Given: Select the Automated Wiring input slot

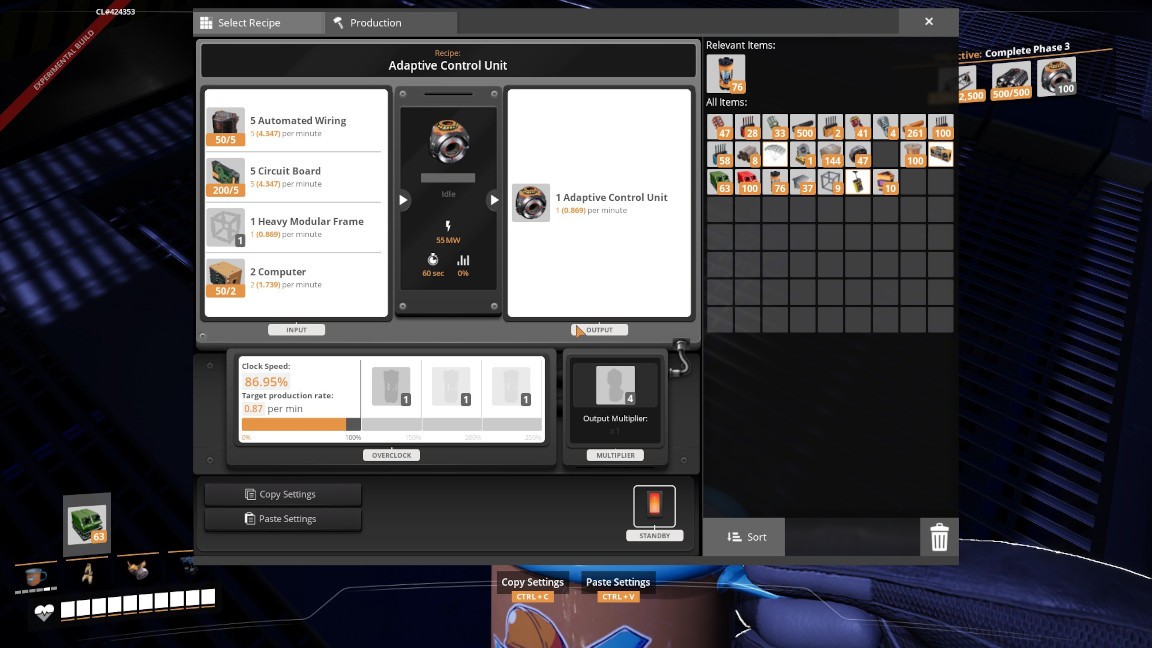Looking at the screenshot, I should point(225,126).
